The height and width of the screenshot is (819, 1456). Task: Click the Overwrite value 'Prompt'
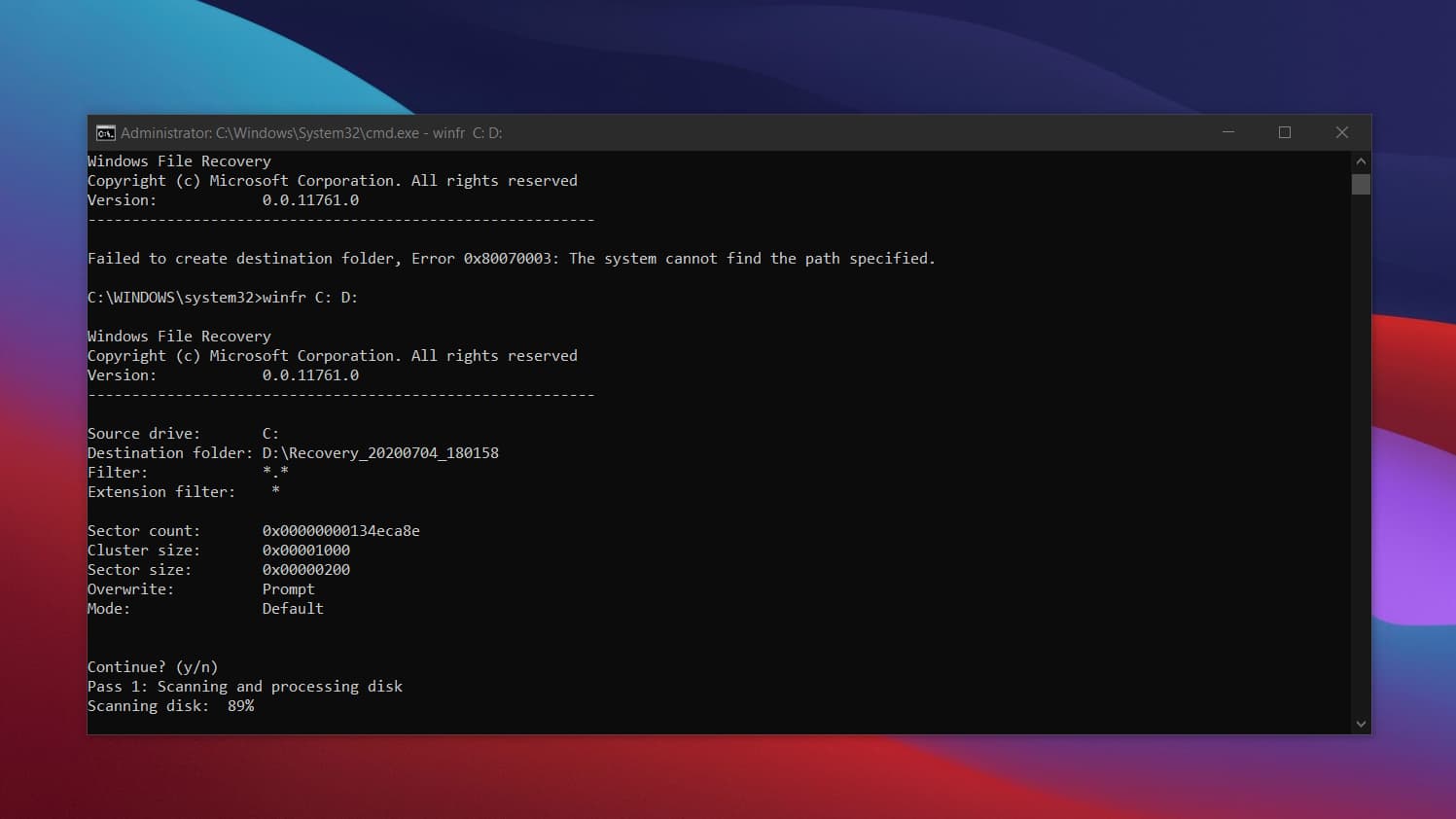point(289,589)
